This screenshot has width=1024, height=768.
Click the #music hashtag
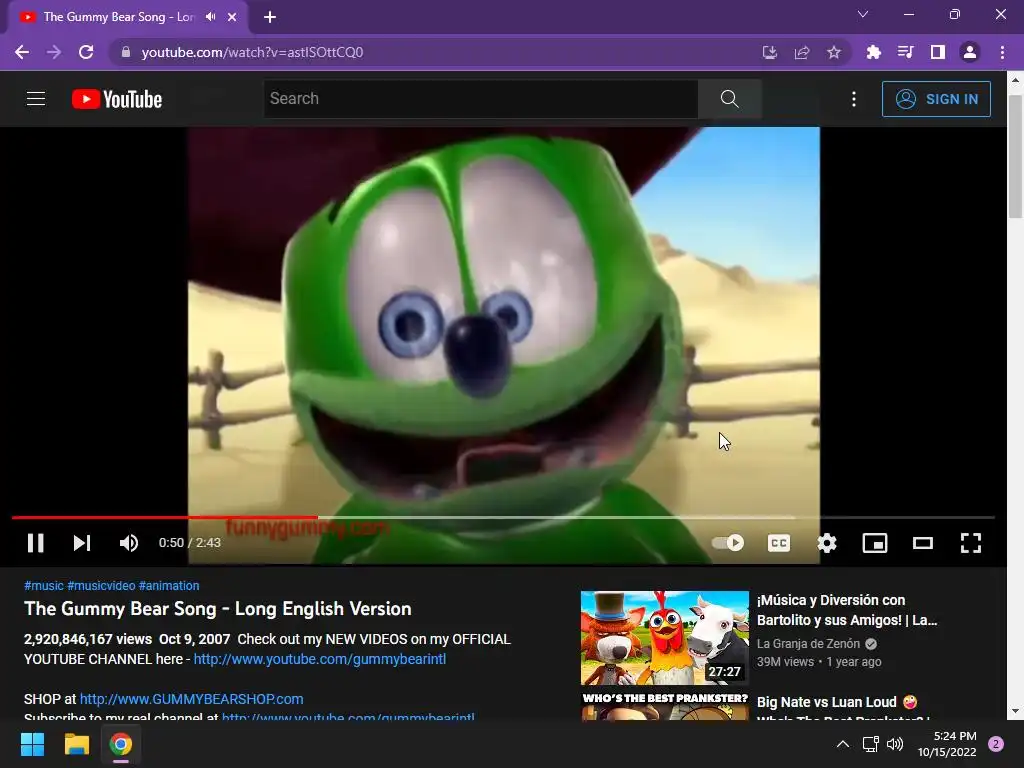[44, 586]
